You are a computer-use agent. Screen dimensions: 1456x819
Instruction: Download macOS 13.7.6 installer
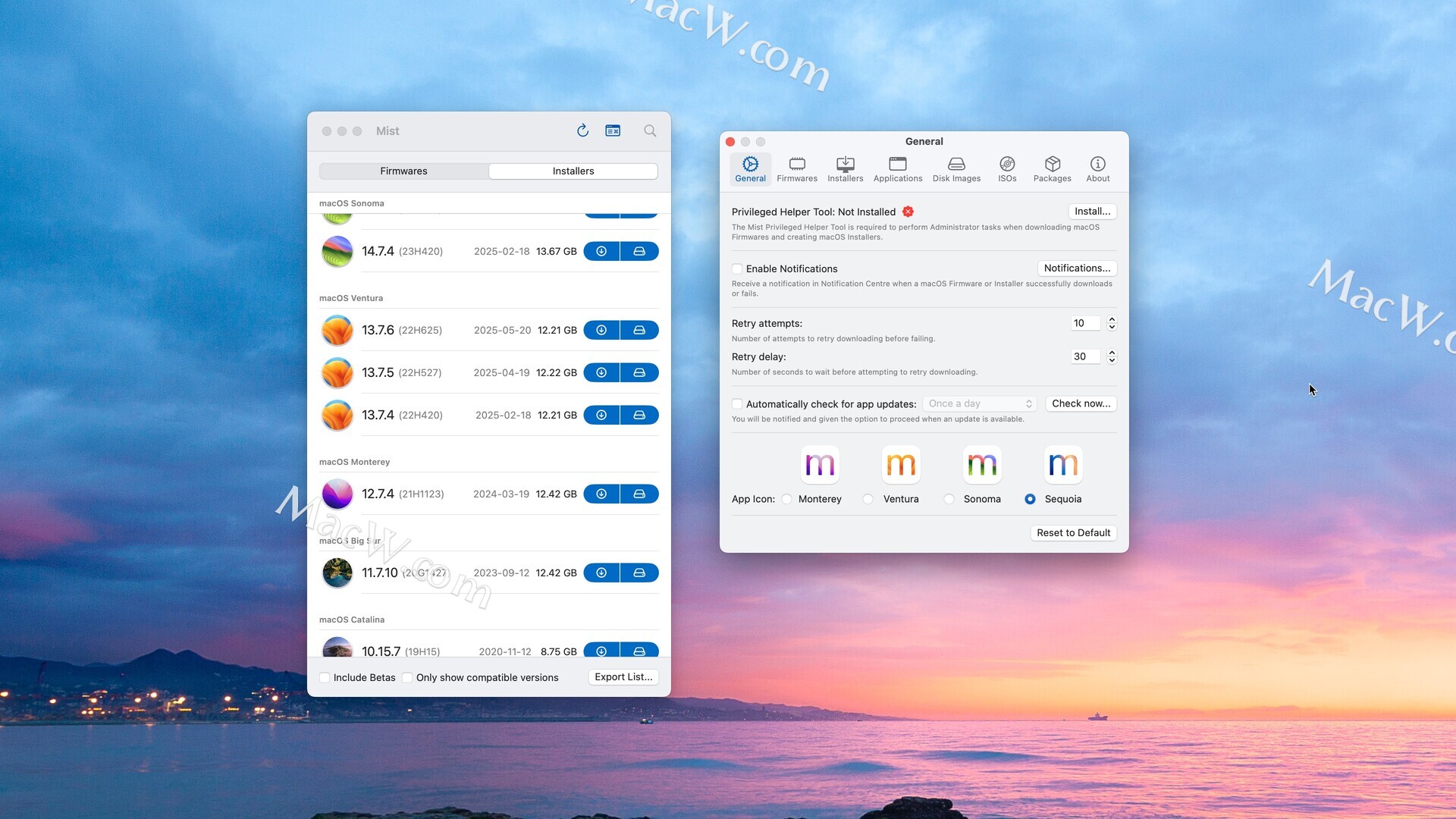[x=601, y=330]
